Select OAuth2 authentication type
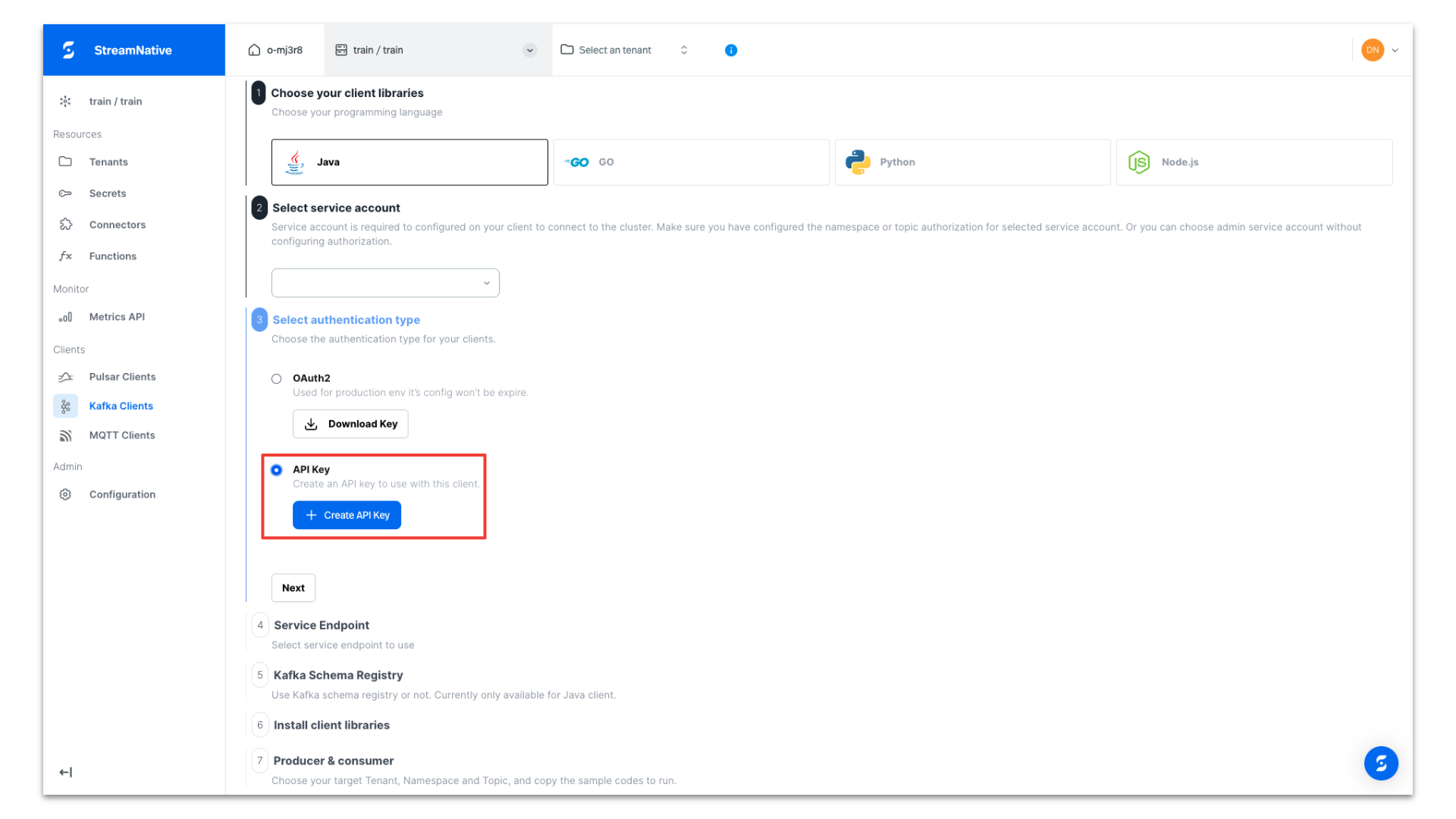Image resolution: width=1456 pixels, height=819 pixels. (x=276, y=378)
